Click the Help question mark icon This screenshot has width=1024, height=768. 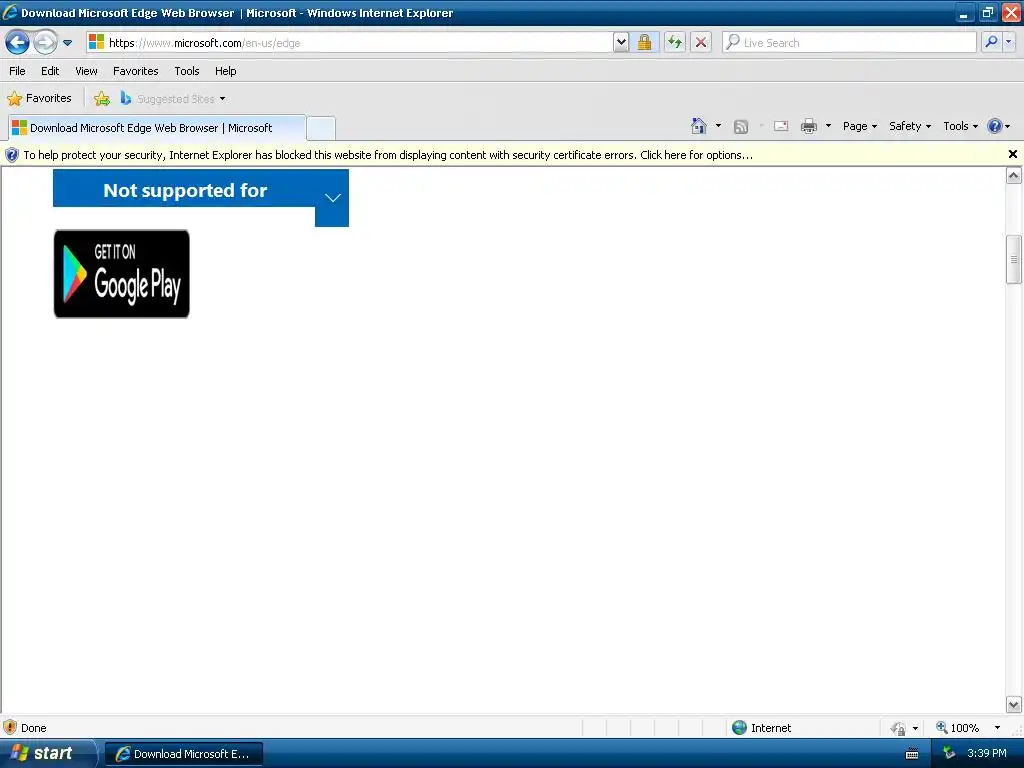click(x=995, y=126)
